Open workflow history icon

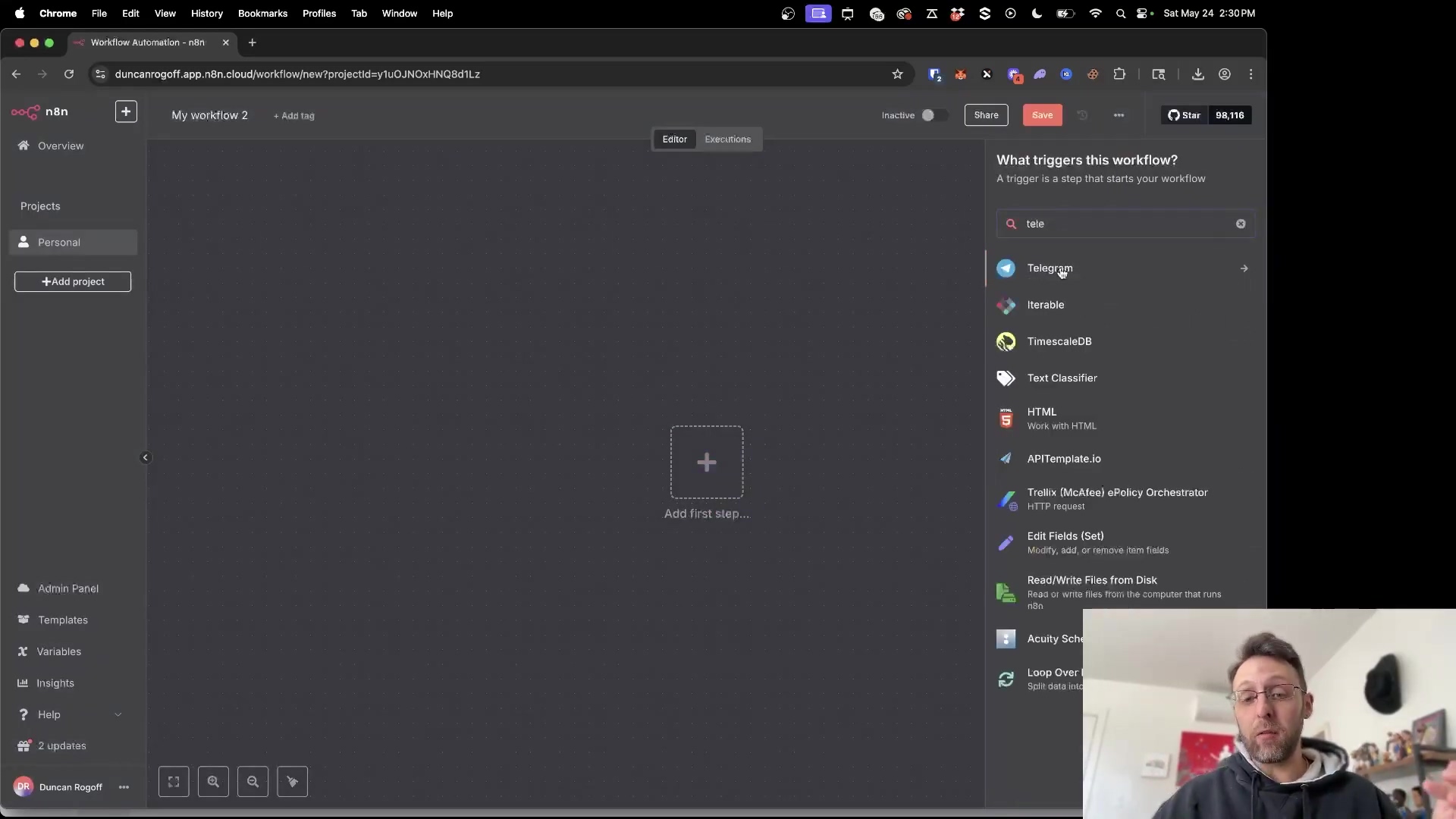click(x=1082, y=115)
